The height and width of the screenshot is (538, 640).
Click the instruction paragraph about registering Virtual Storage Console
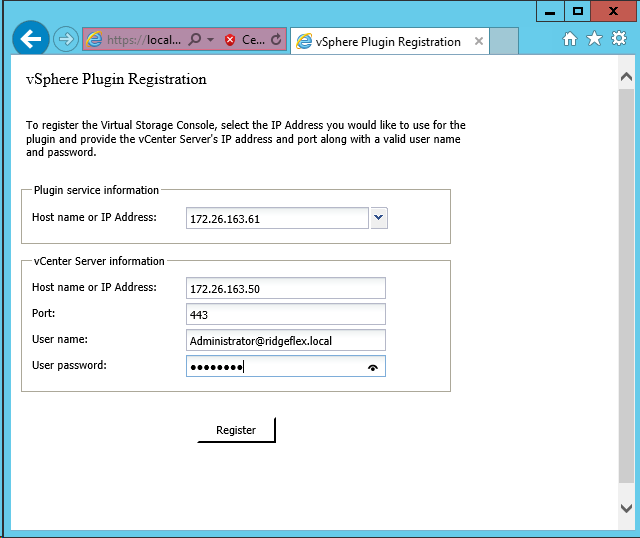[246, 139]
